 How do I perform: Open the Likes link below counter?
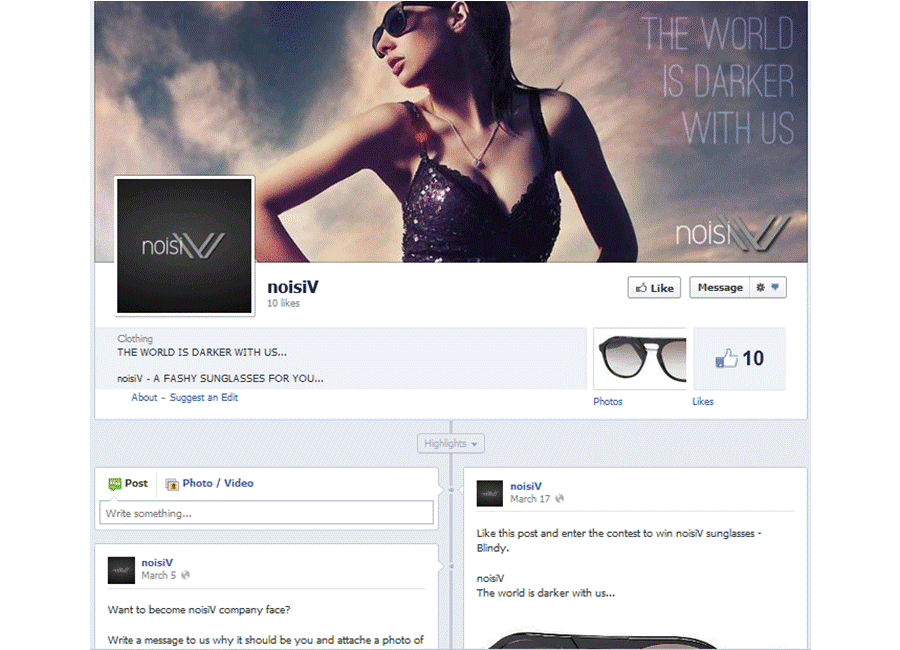tap(703, 401)
